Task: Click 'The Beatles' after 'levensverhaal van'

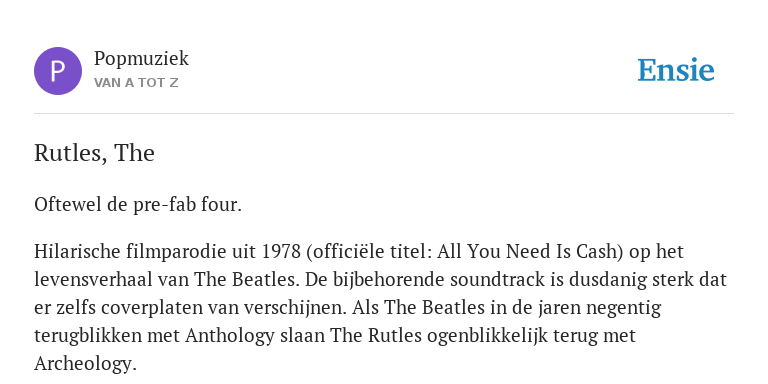Action: pos(246,280)
